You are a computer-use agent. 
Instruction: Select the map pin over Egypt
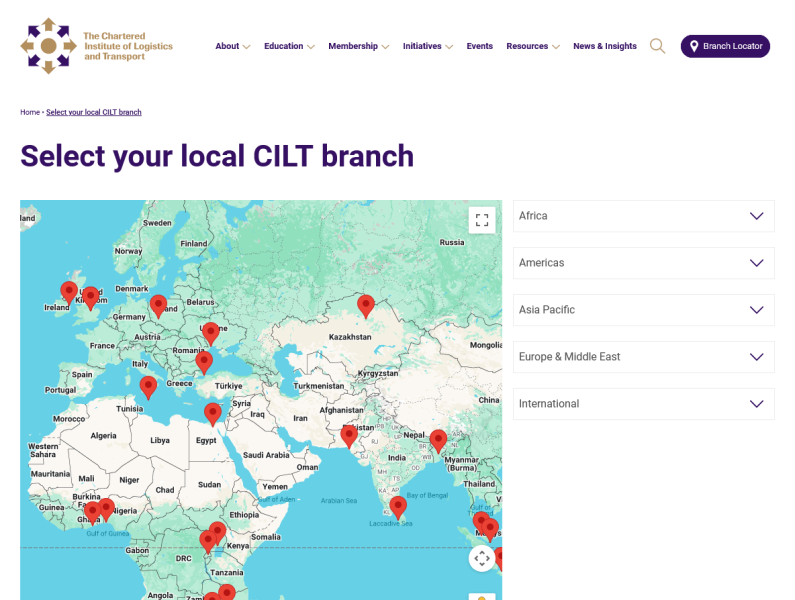point(212,413)
